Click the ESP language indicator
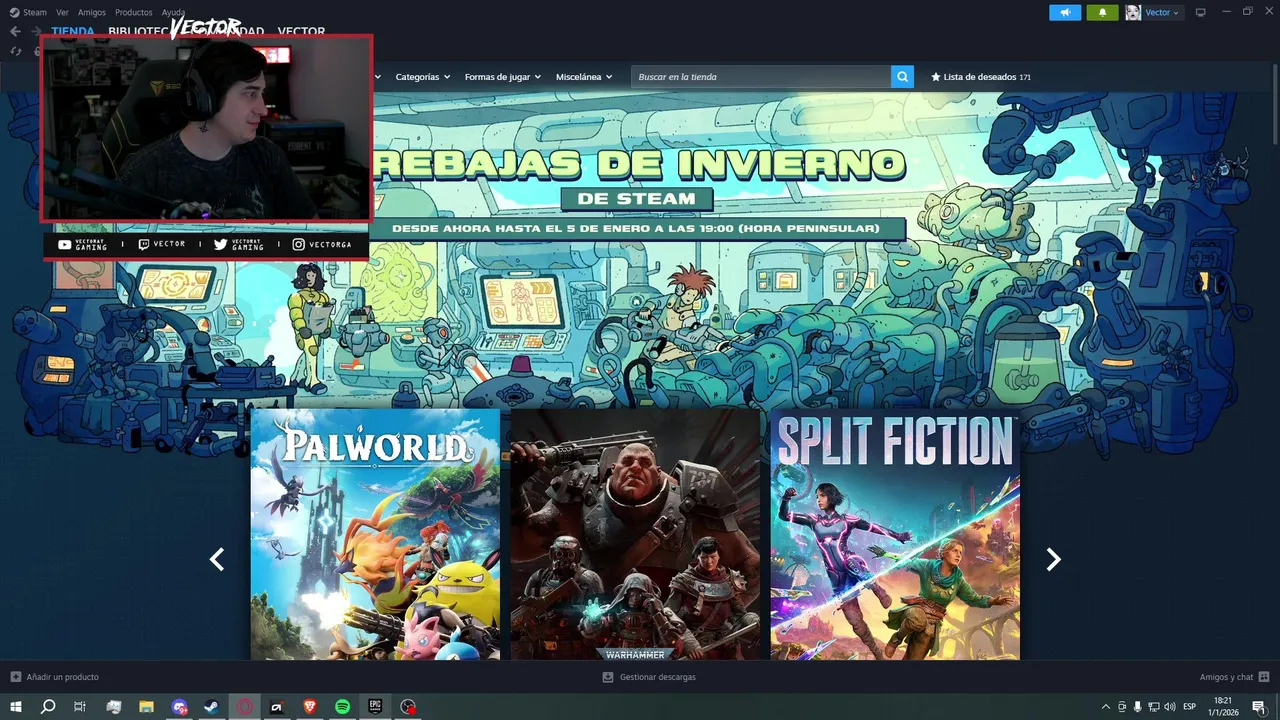 (1190, 707)
